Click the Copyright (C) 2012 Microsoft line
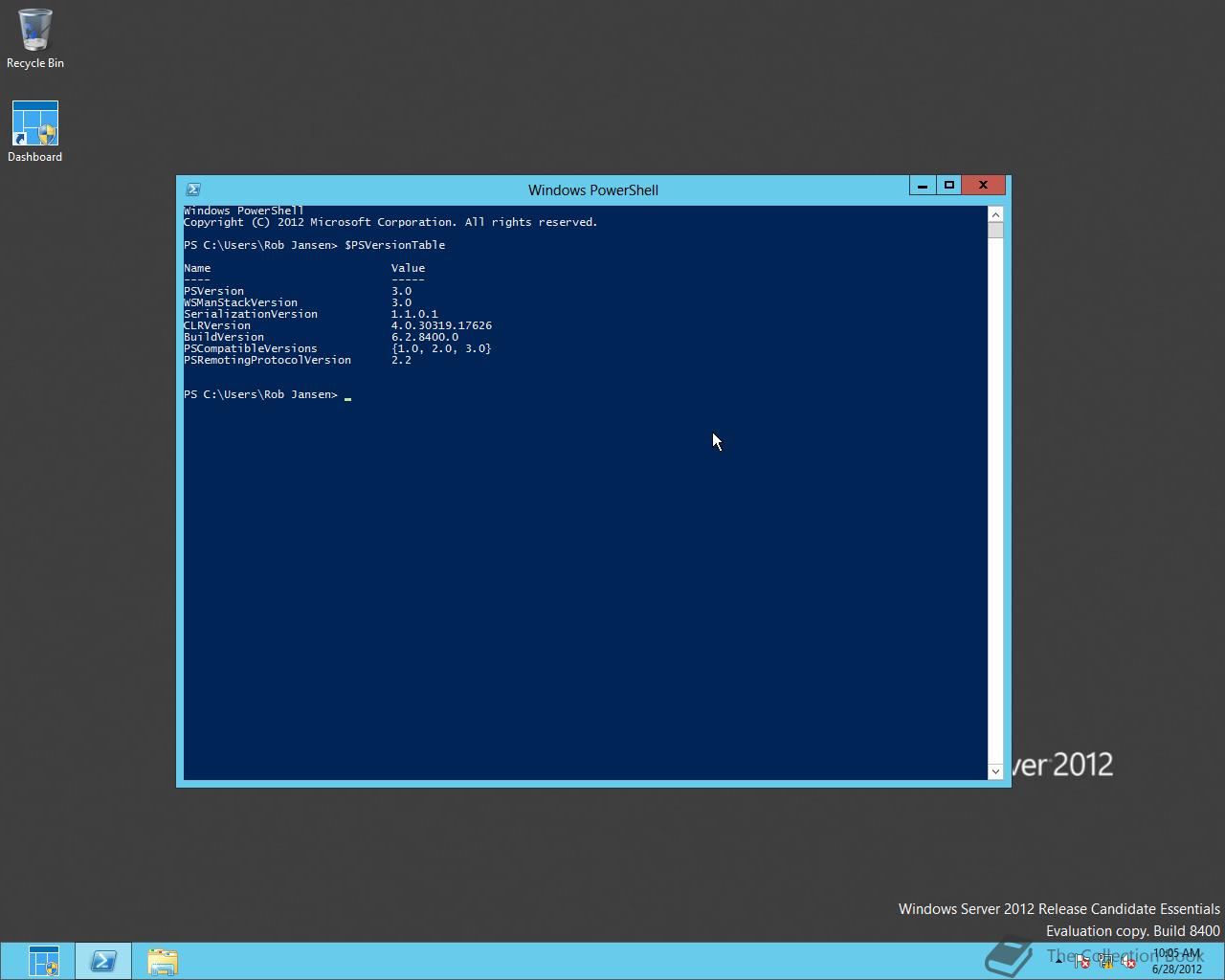1225x980 pixels. pos(390,222)
